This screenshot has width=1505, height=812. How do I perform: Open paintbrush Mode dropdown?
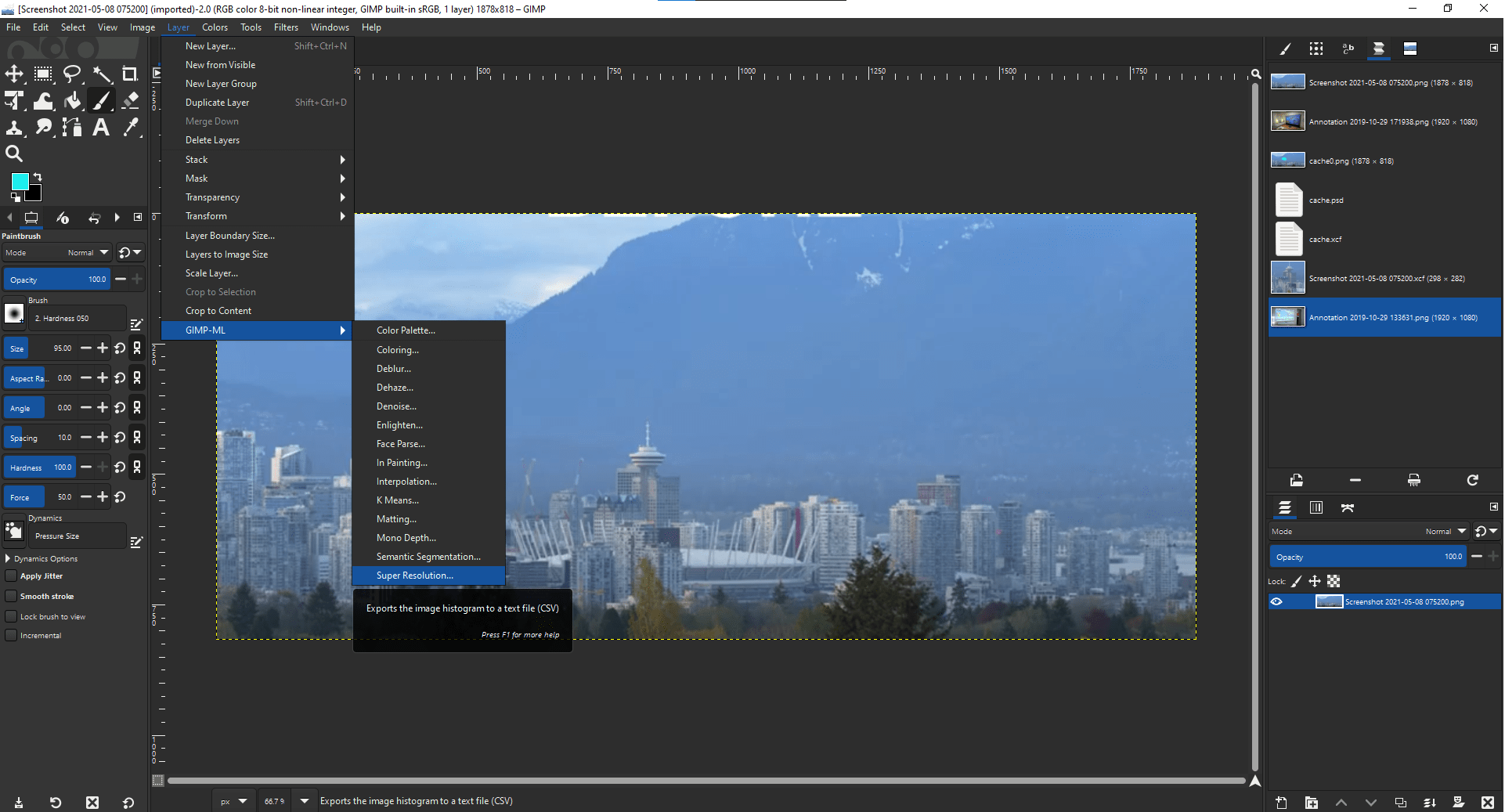(56, 253)
